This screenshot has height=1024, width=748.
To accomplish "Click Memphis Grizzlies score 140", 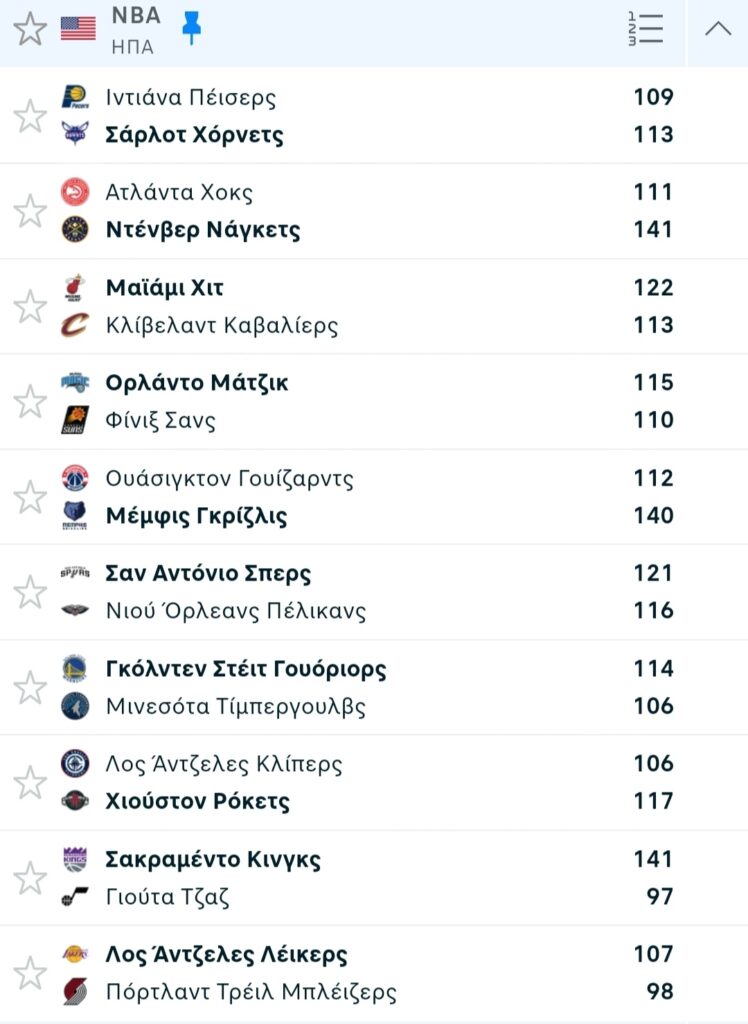I will [653, 516].
